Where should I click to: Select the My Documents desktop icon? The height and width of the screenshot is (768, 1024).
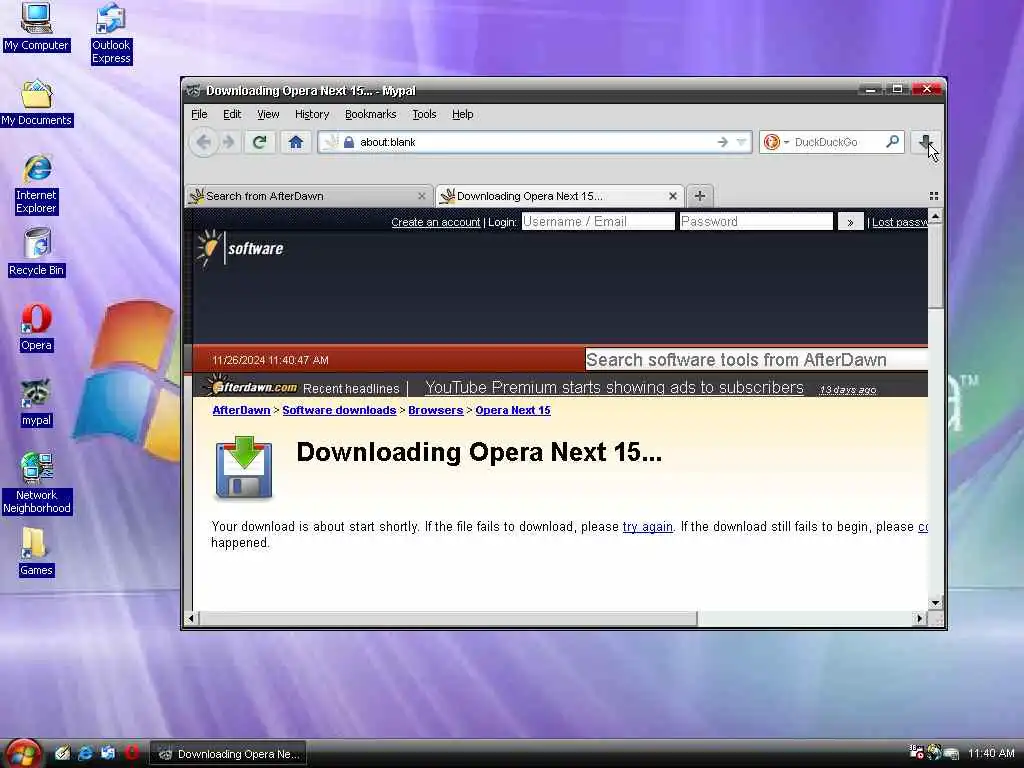tap(37, 103)
